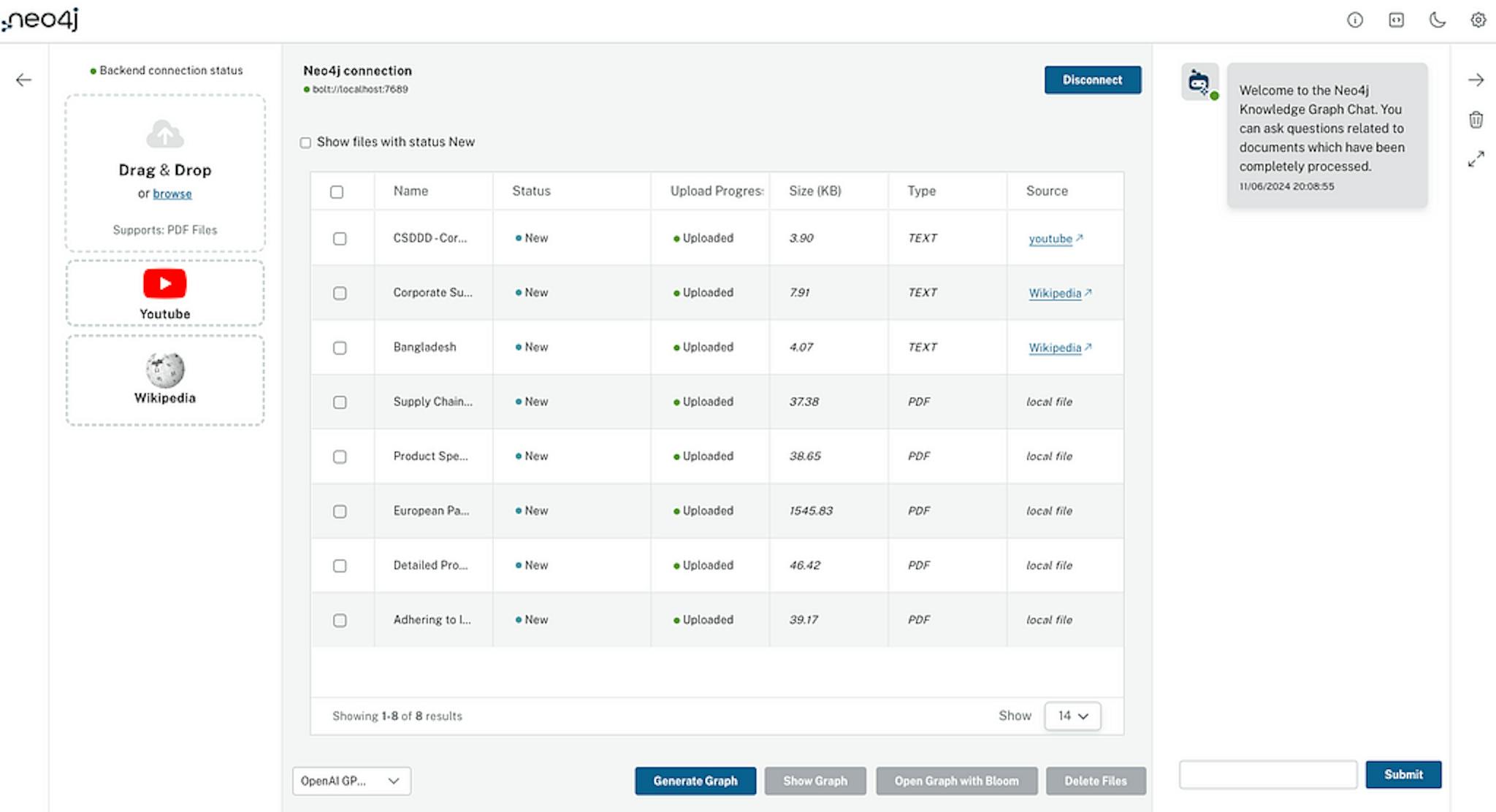Click the info icon in the top bar

pyautogui.click(x=1356, y=20)
